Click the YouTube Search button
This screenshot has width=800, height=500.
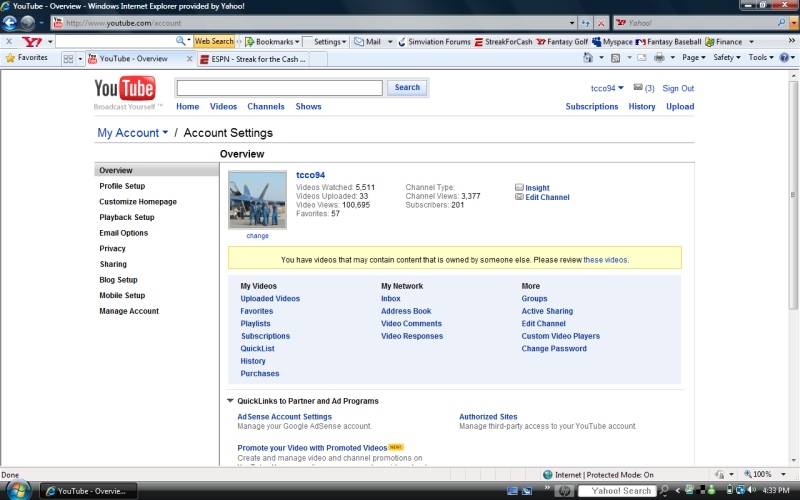click(x=407, y=88)
